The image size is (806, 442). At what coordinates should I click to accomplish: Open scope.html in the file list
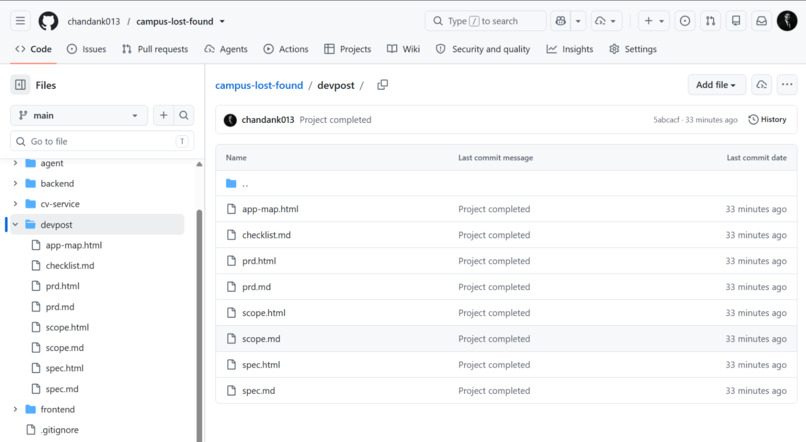tap(264, 313)
